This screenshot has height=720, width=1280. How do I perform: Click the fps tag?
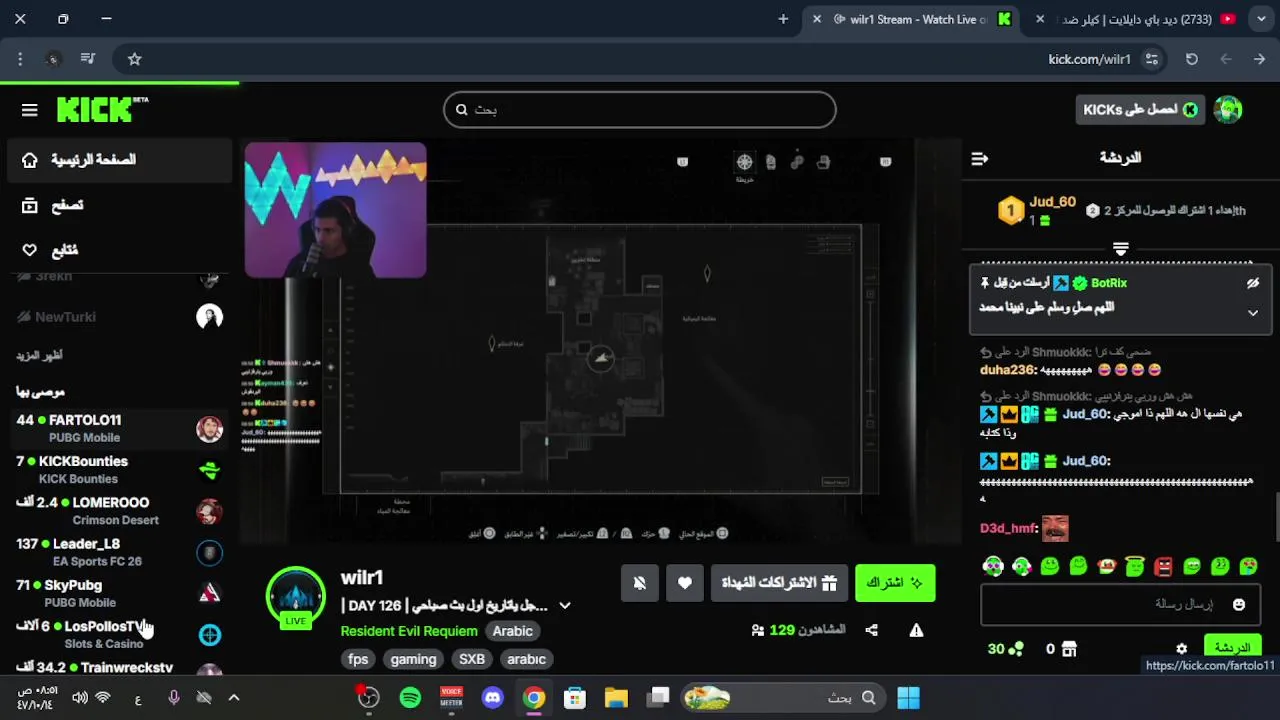tap(358, 659)
